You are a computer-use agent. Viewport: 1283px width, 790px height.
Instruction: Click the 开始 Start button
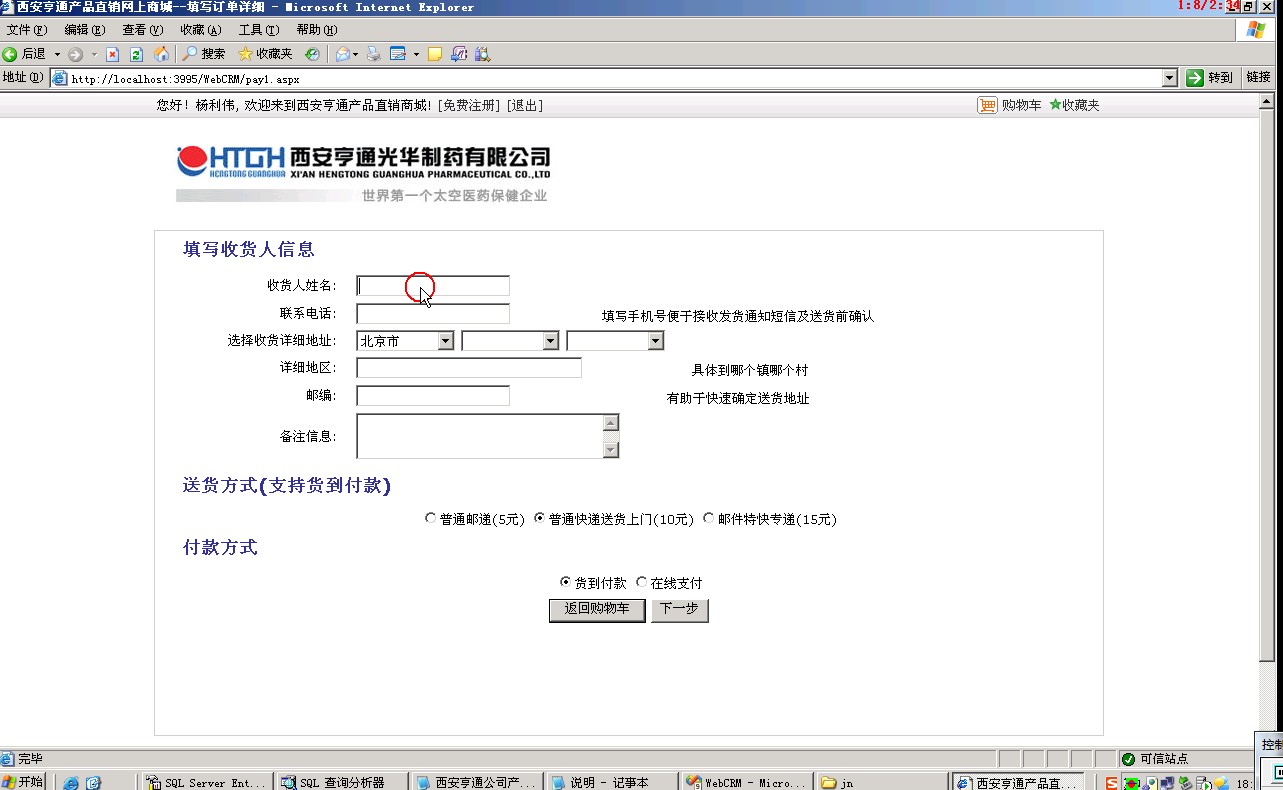coord(23,782)
